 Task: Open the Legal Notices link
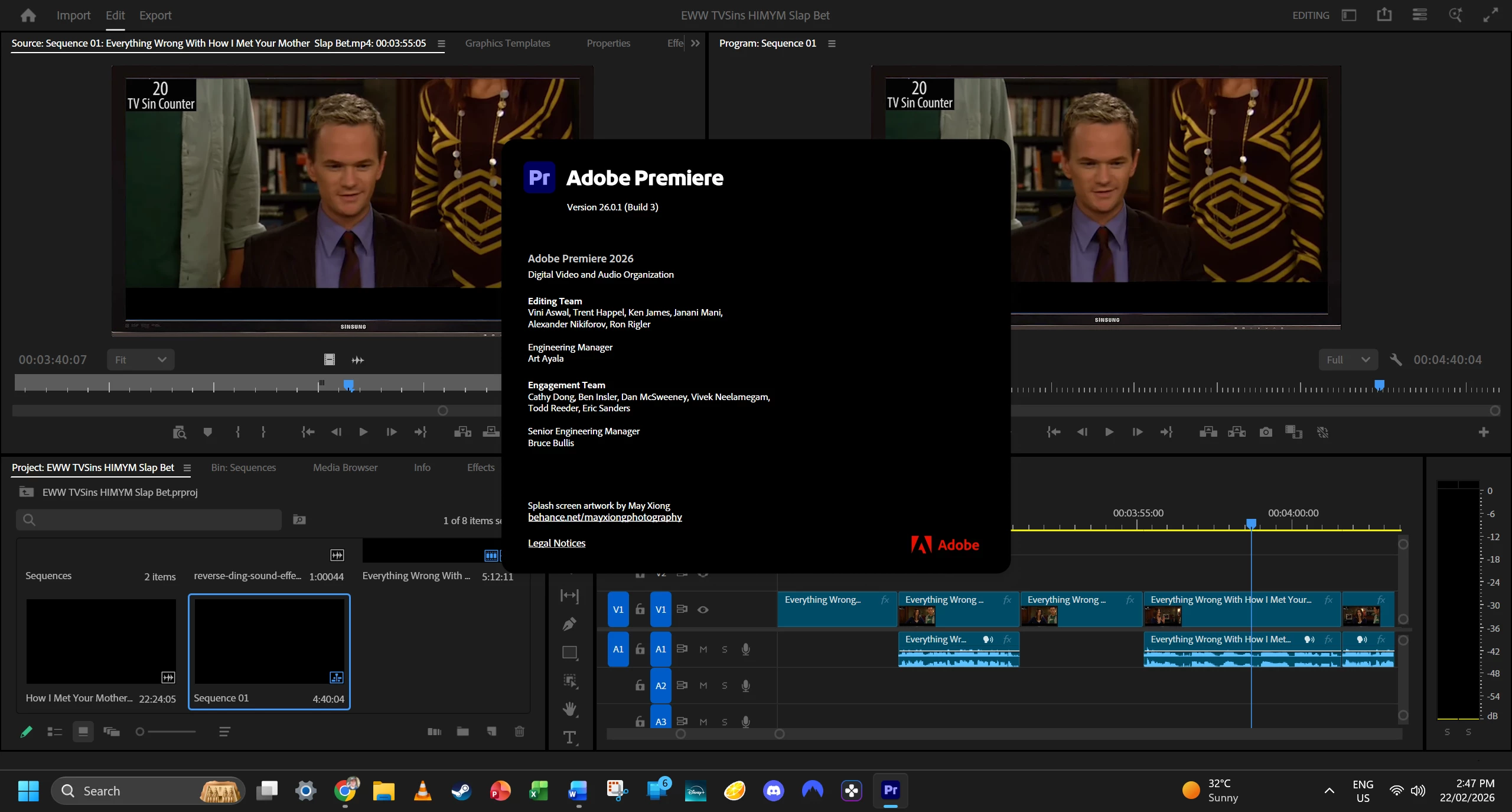556,543
